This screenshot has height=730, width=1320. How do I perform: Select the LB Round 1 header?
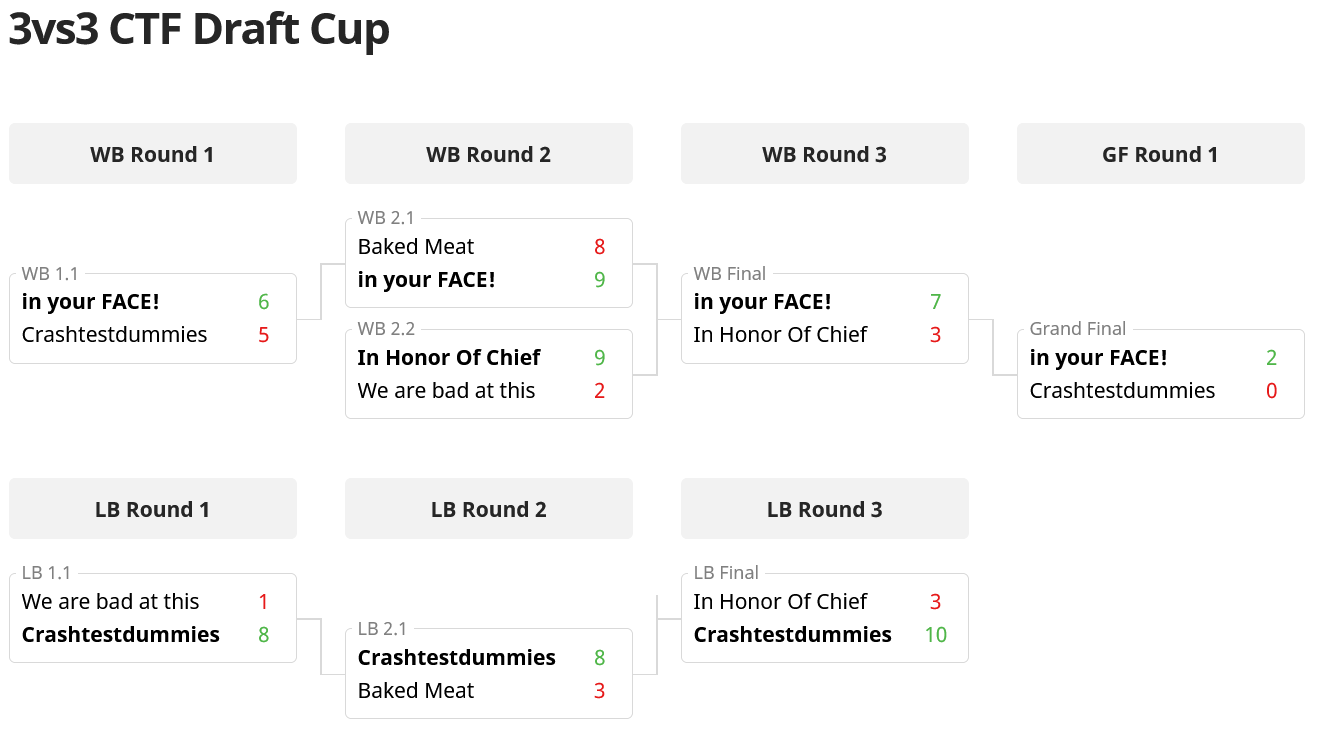coord(153,509)
